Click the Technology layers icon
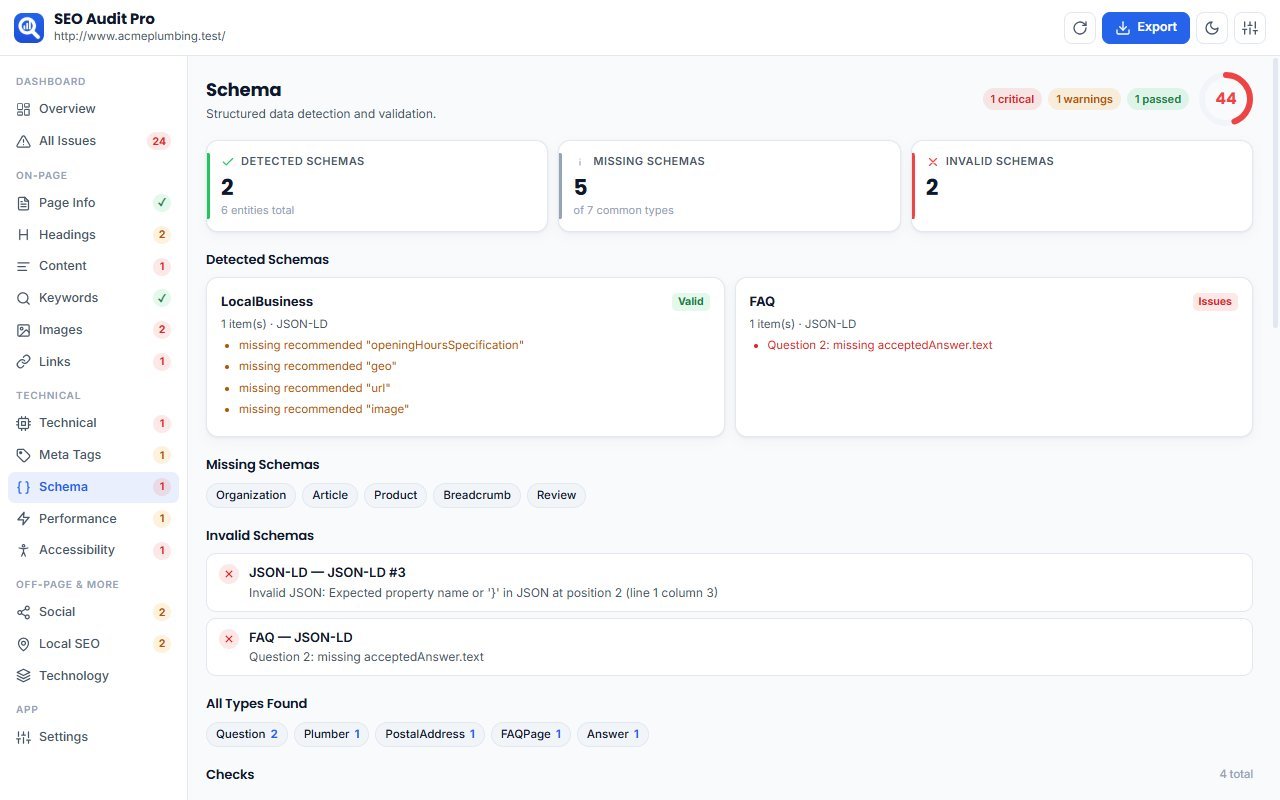 tap(24, 676)
